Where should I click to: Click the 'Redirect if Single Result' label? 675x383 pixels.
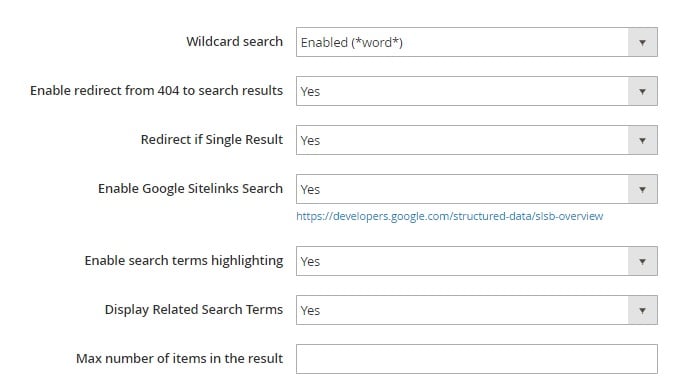212,140
